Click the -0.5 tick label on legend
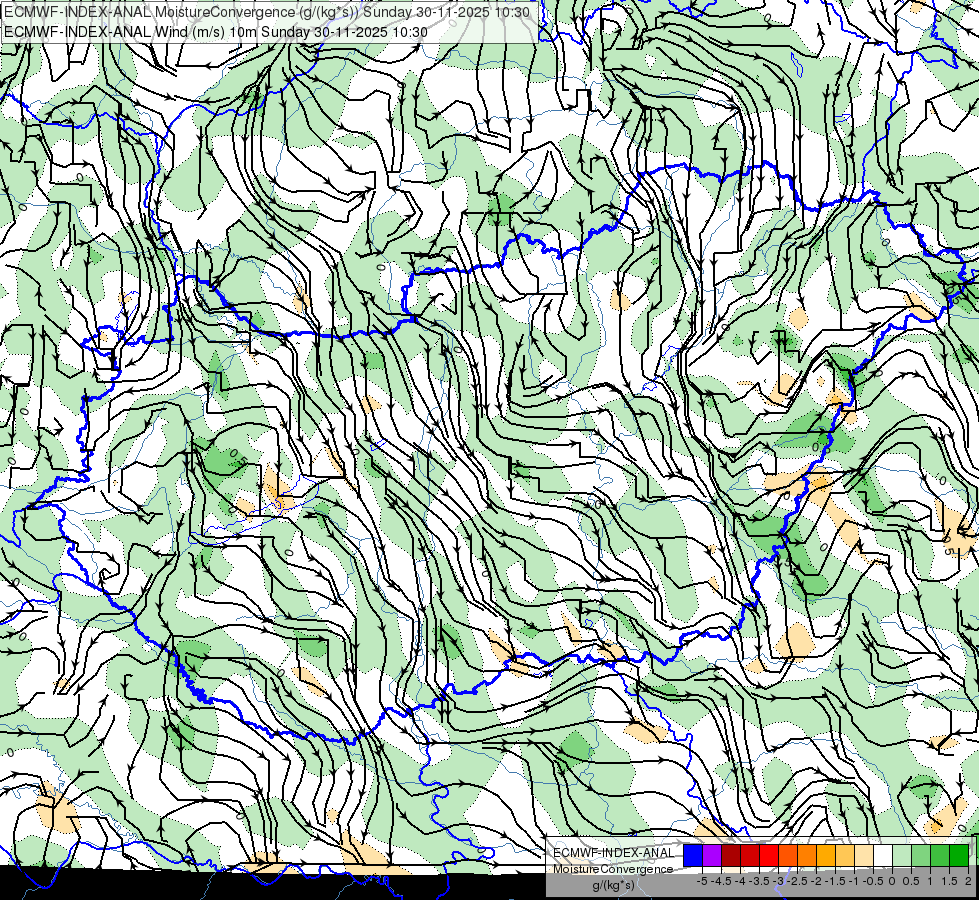This screenshot has height=900, width=979. point(873,881)
